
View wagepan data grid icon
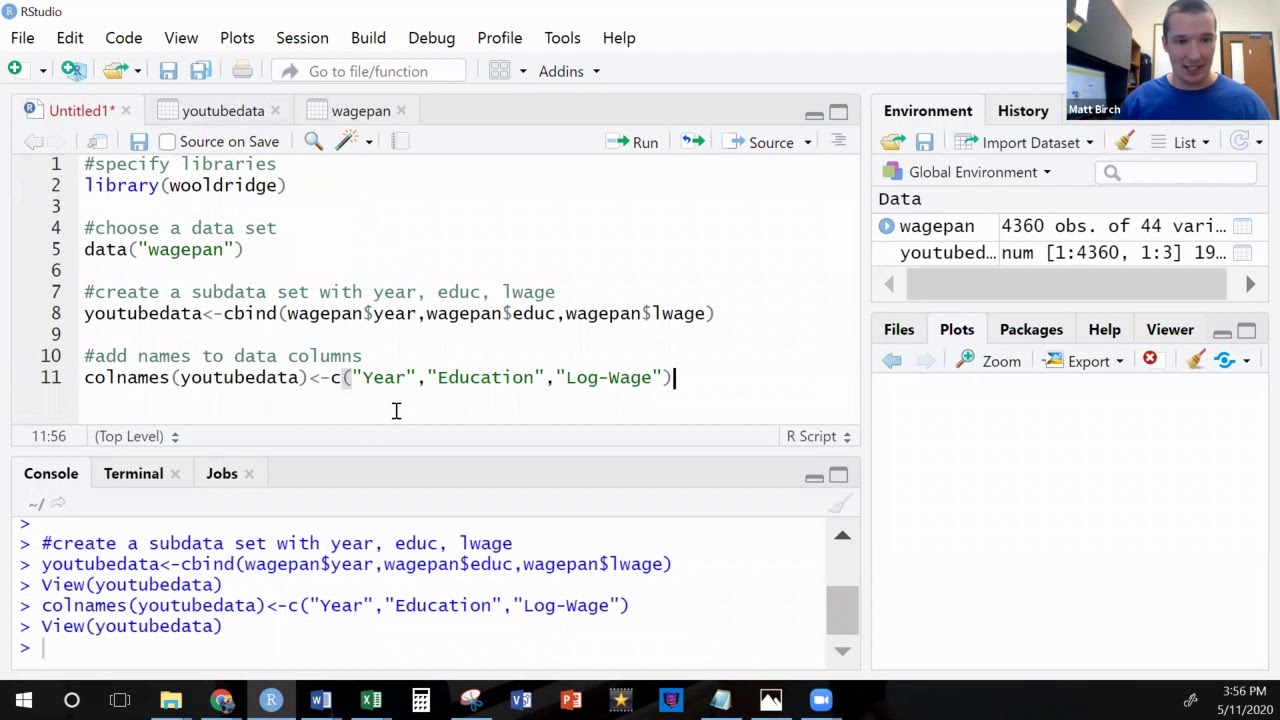coord(1242,226)
